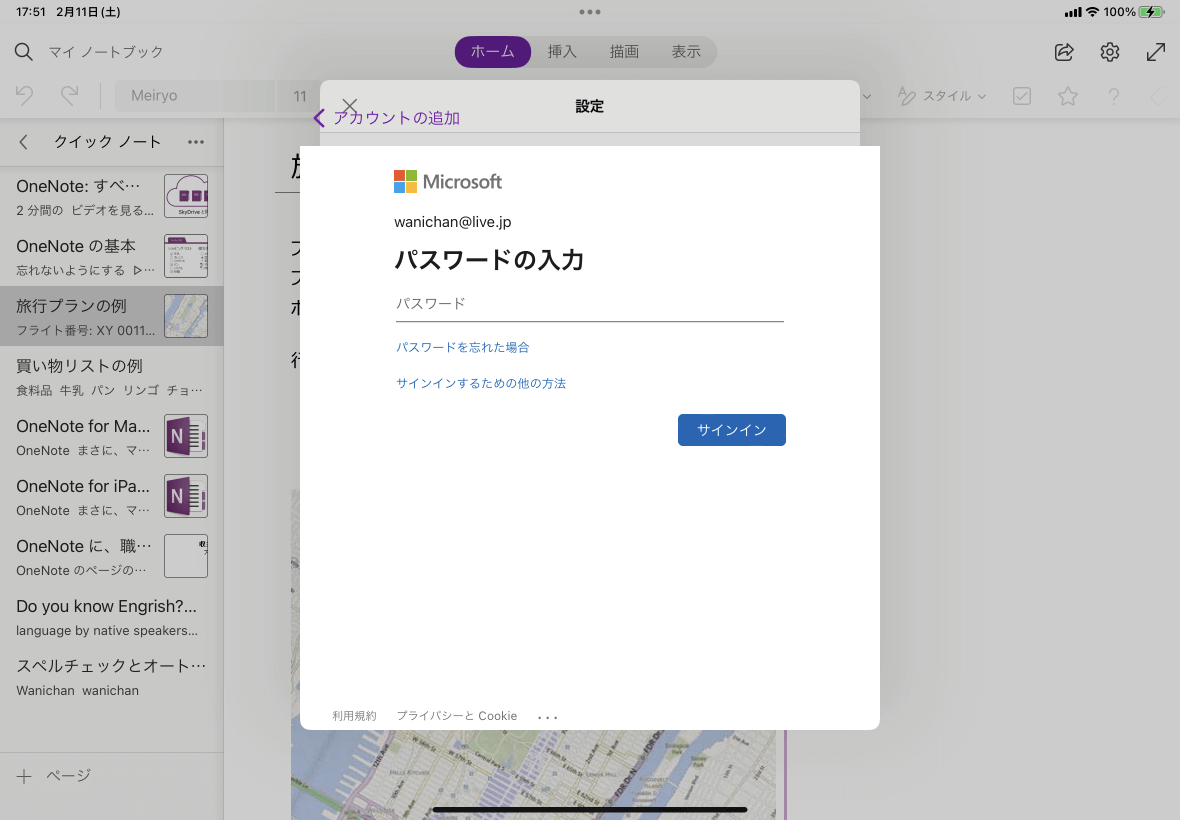This screenshot has height=820, width=1180.
Task: Click the search magnifier icon
Action: (x=23, y=52)
